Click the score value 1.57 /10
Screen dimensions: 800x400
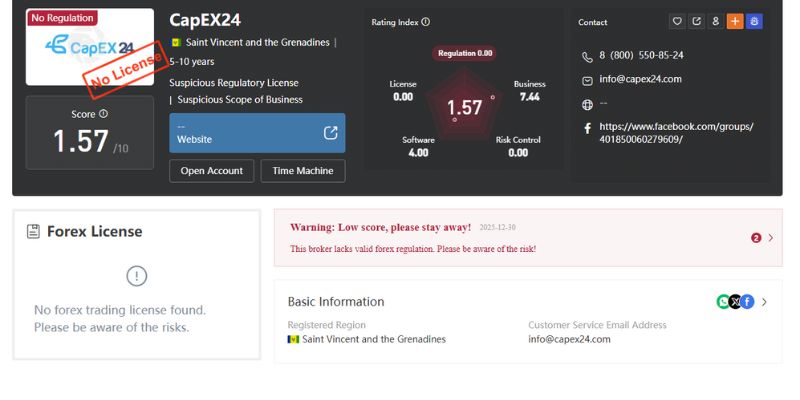click(90, 142)
